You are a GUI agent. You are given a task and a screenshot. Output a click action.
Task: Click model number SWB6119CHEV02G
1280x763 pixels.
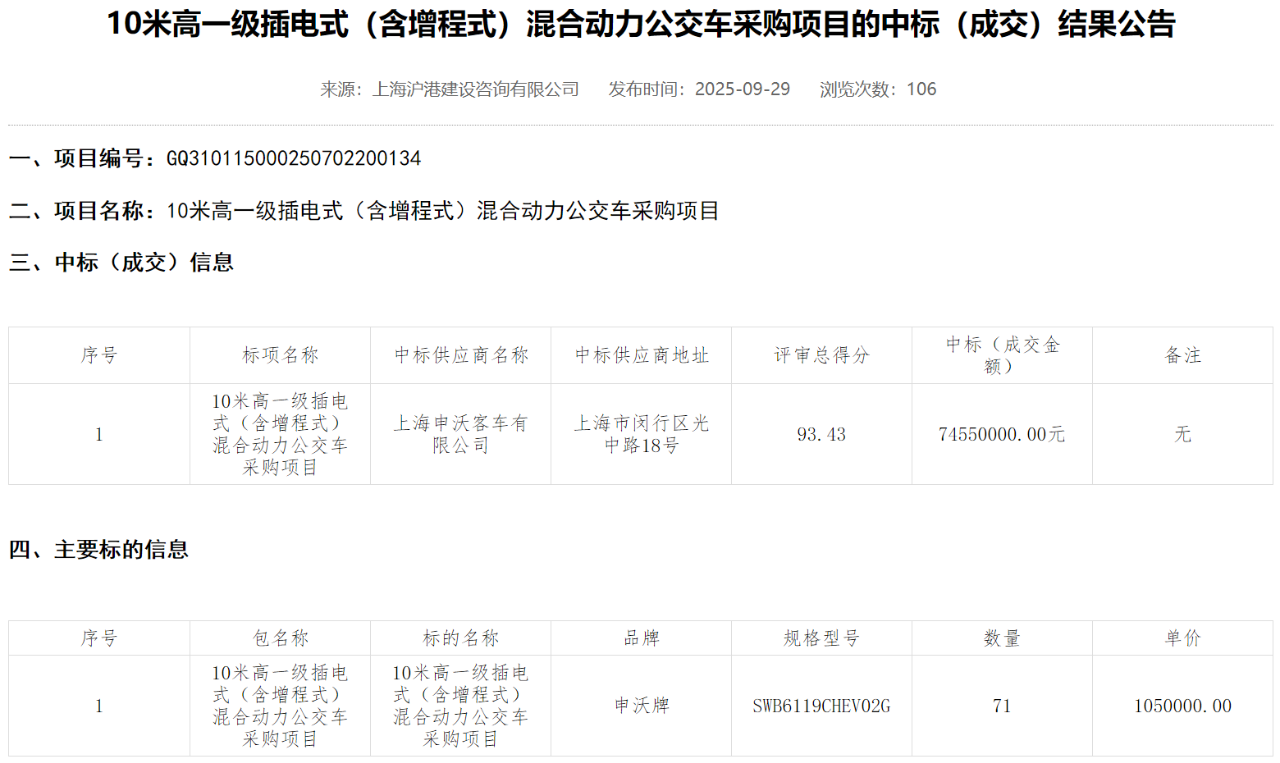click(821, 706)
